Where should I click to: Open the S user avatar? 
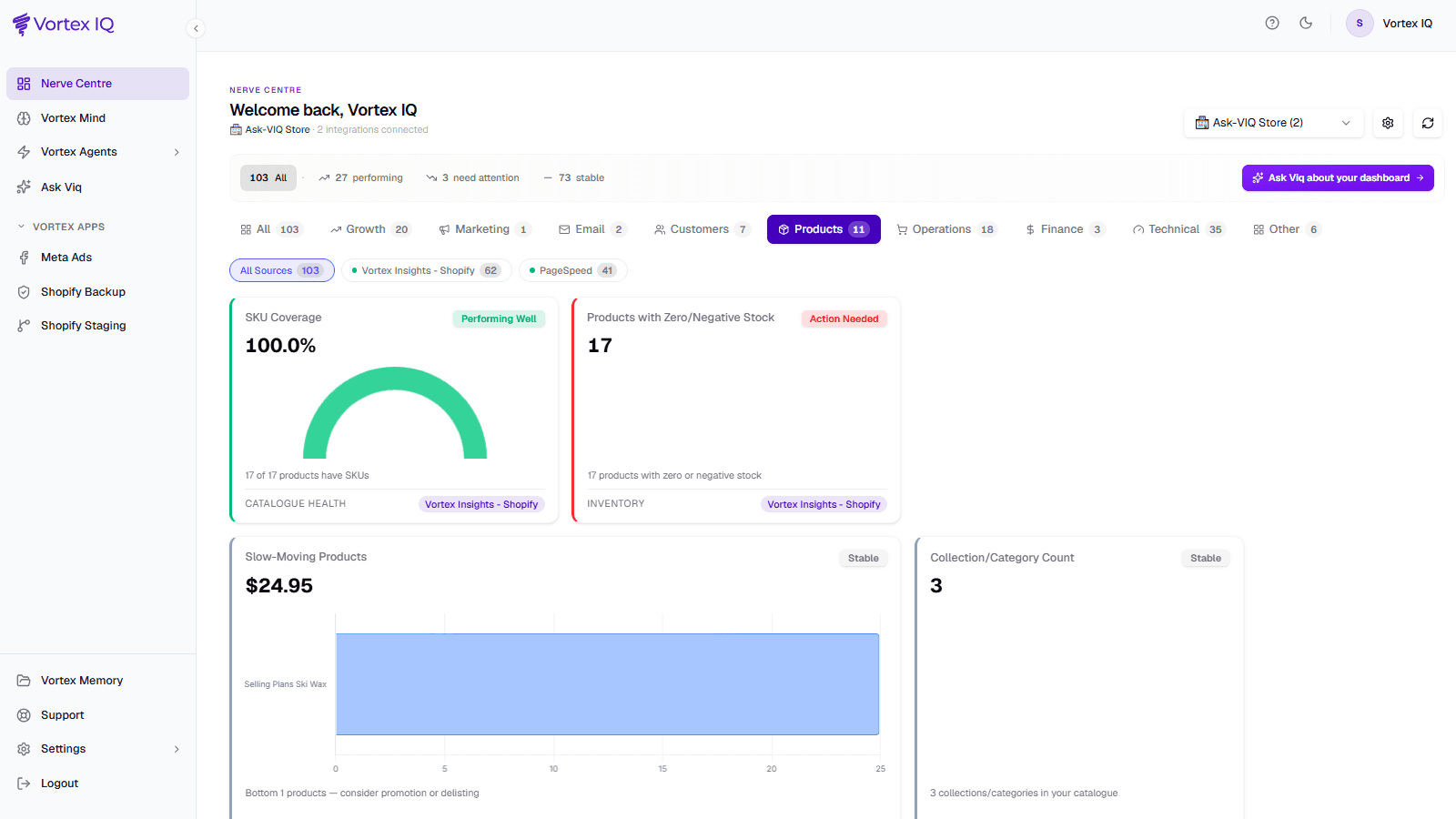click(1360, 24)
